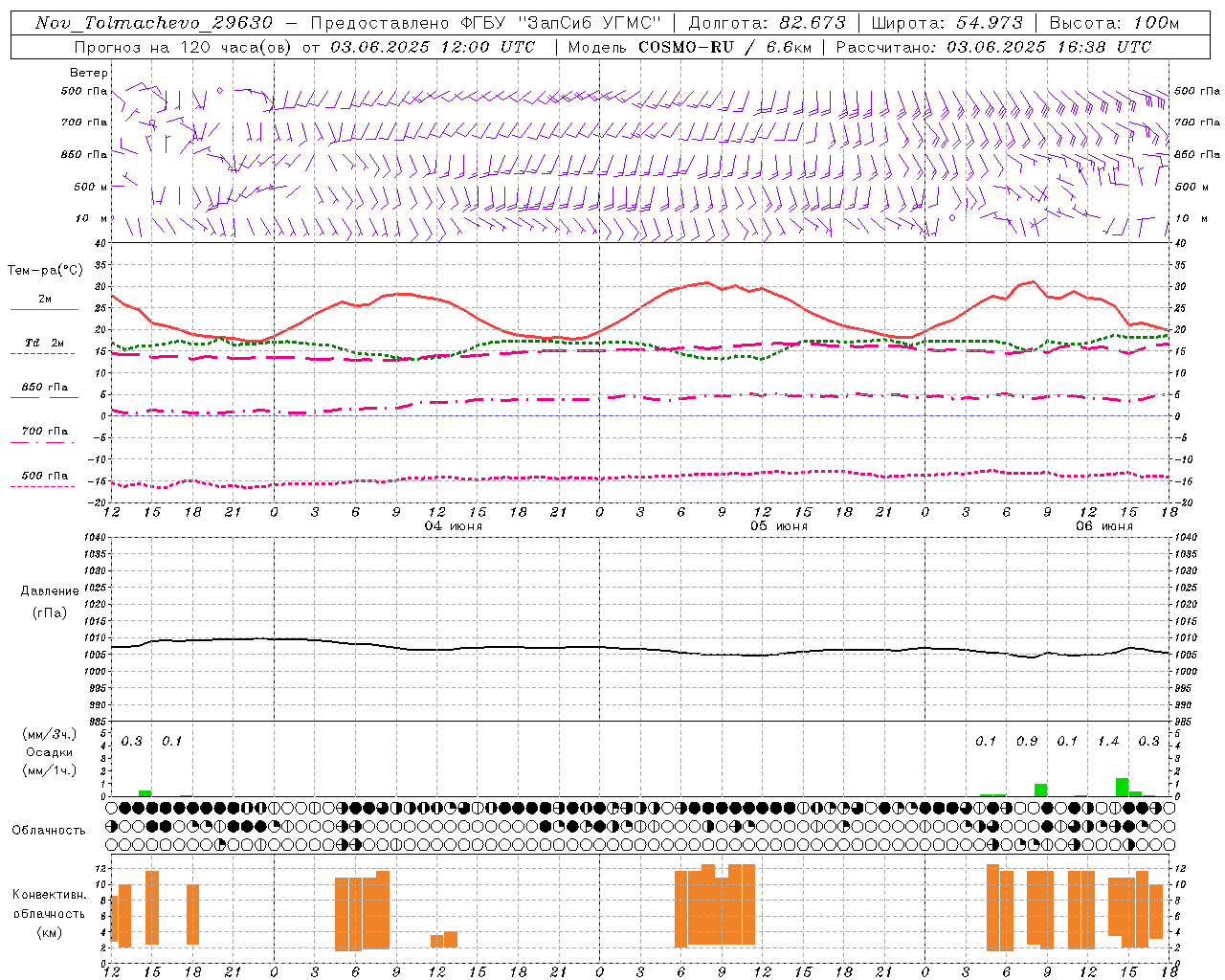Click the 0.9 precipitation amount value
This screenshot has height=980, width=1225.
point(1027,741)
